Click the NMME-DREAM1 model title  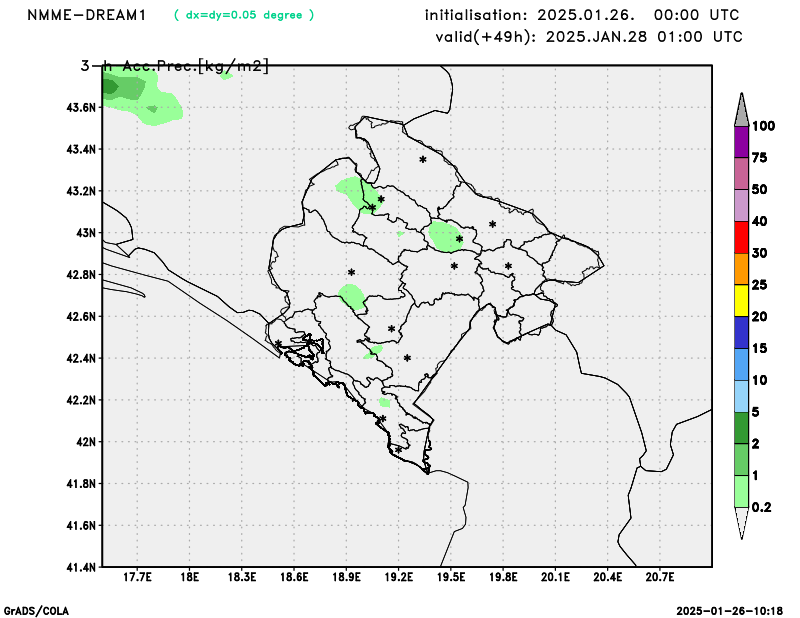coord(87,15)
